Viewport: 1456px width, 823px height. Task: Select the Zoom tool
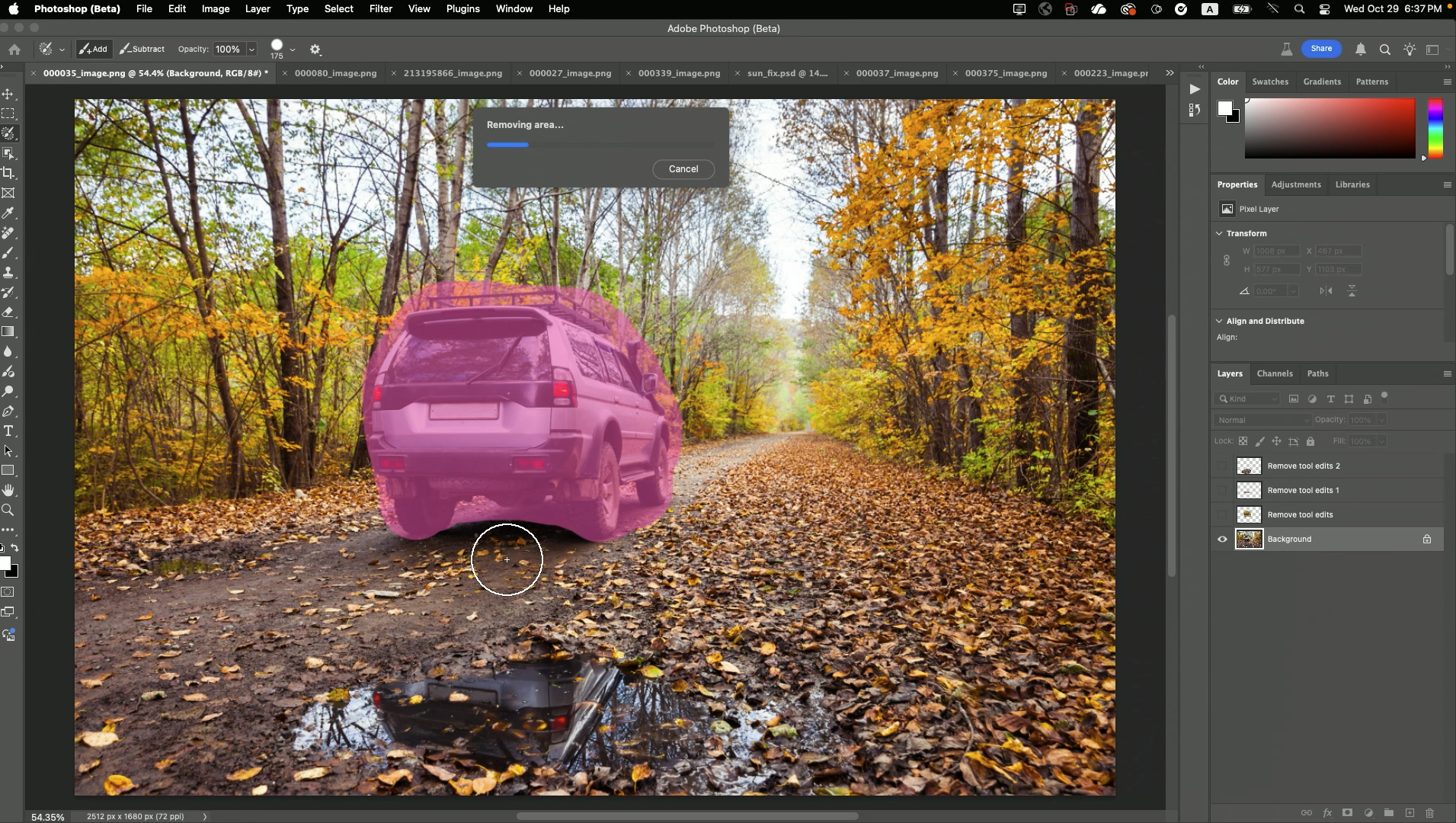[8, 511]
